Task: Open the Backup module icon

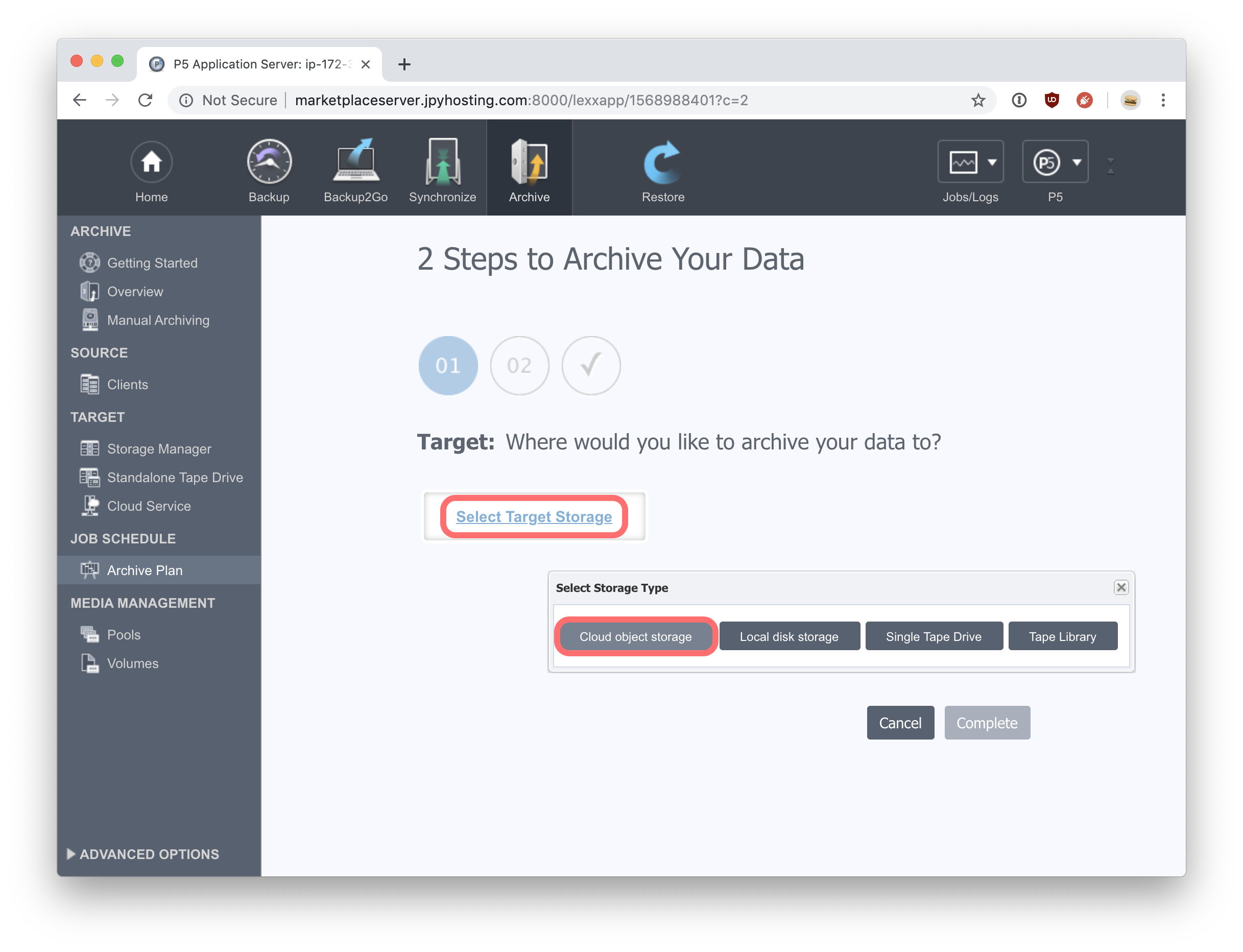Action: pyautogui.click(x=269, y=162)
